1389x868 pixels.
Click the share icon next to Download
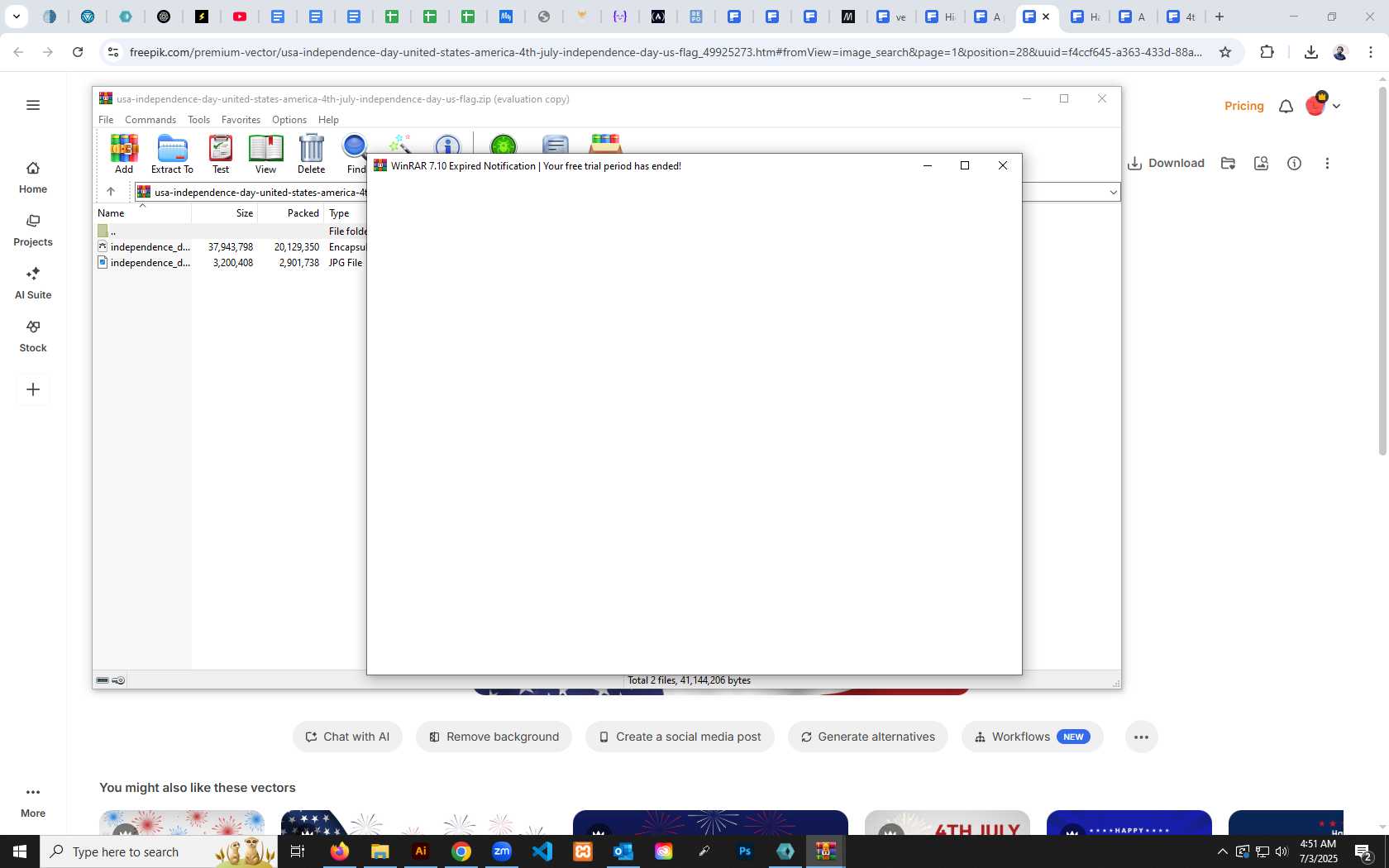(x=1261, y=163)
